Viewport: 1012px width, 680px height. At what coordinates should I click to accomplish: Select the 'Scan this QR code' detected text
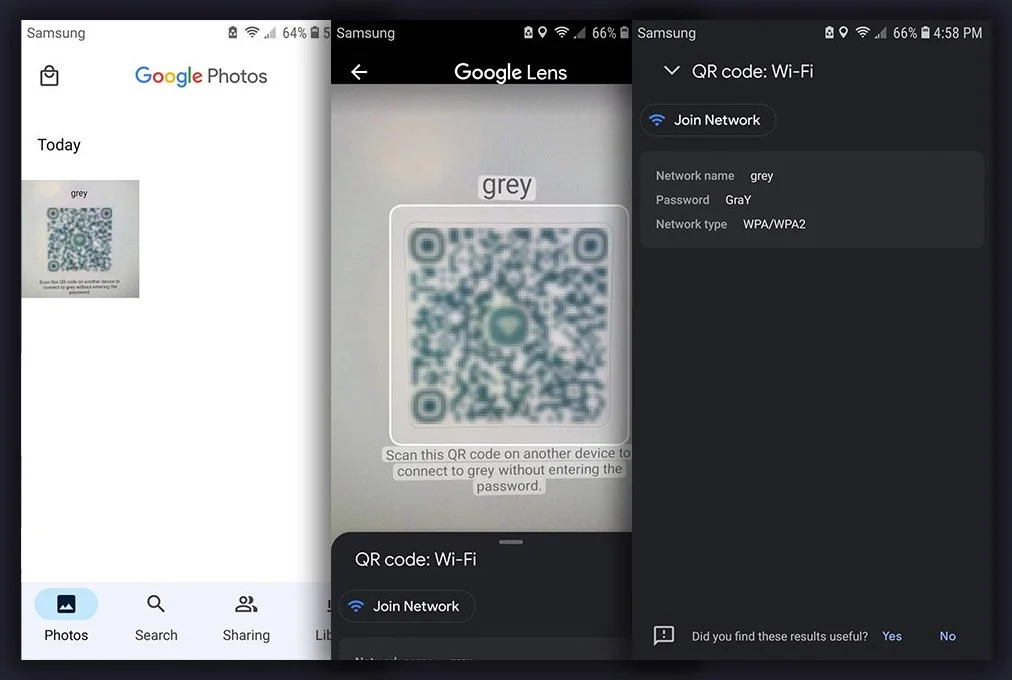pos(509,470)
